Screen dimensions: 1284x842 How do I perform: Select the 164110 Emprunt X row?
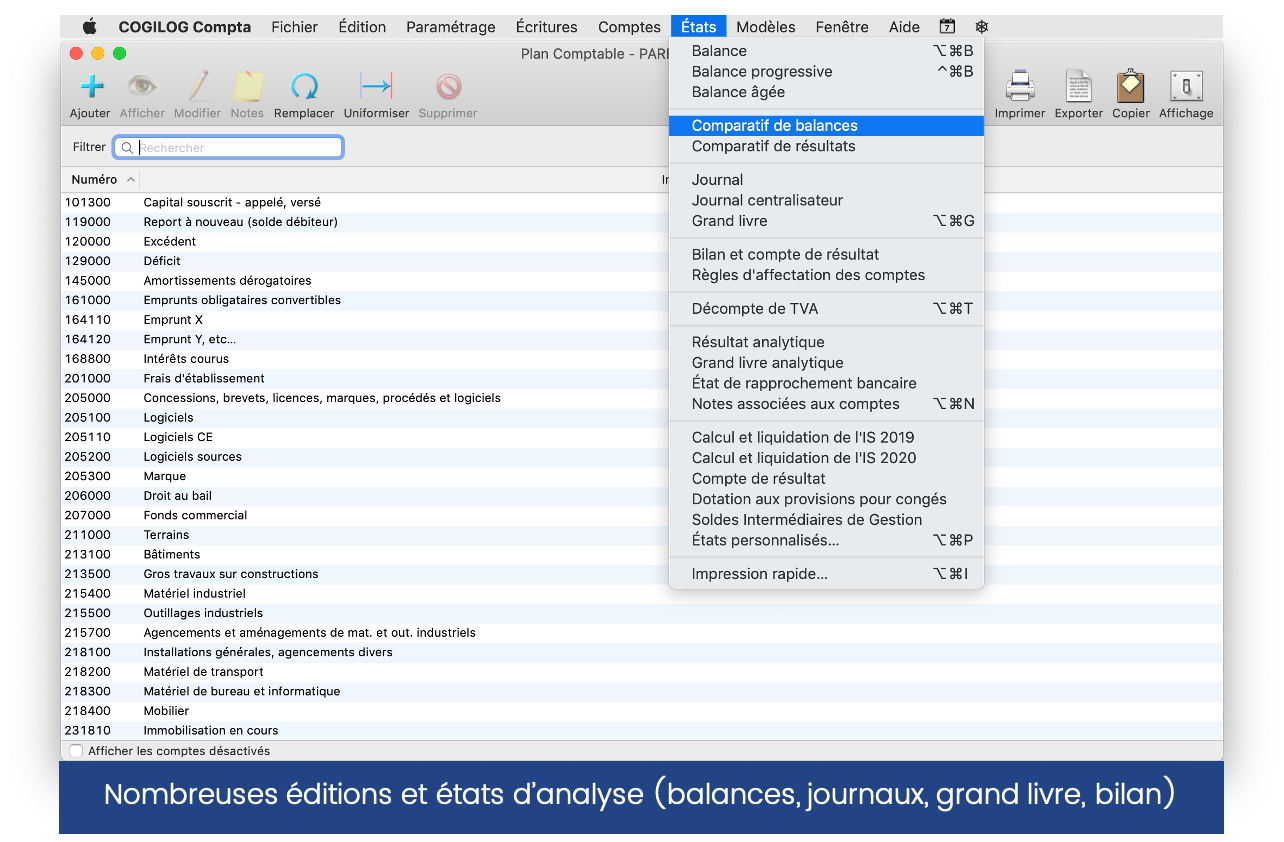tap(641, 320)
